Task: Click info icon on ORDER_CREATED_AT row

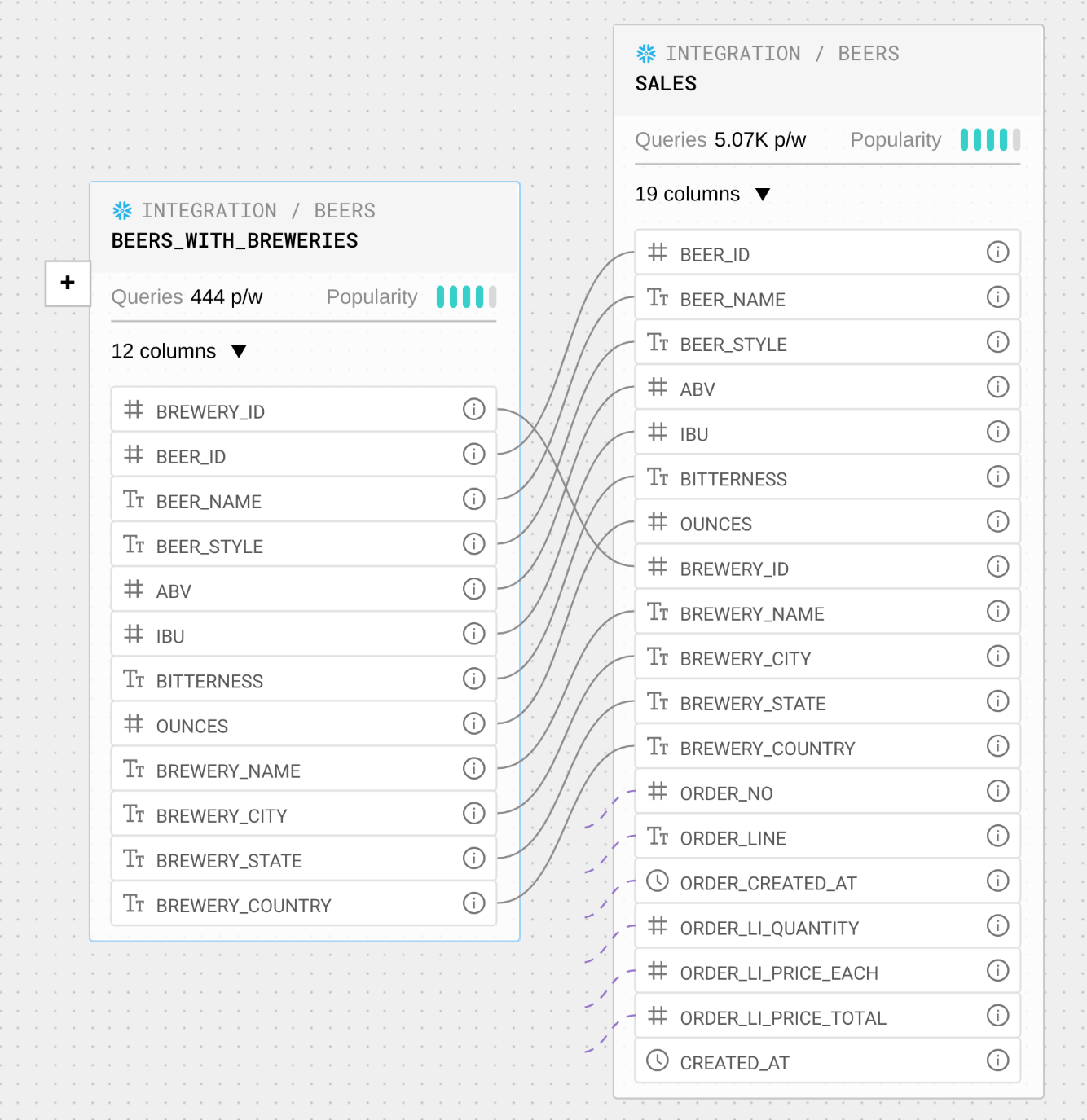Action: click(997, 881)
